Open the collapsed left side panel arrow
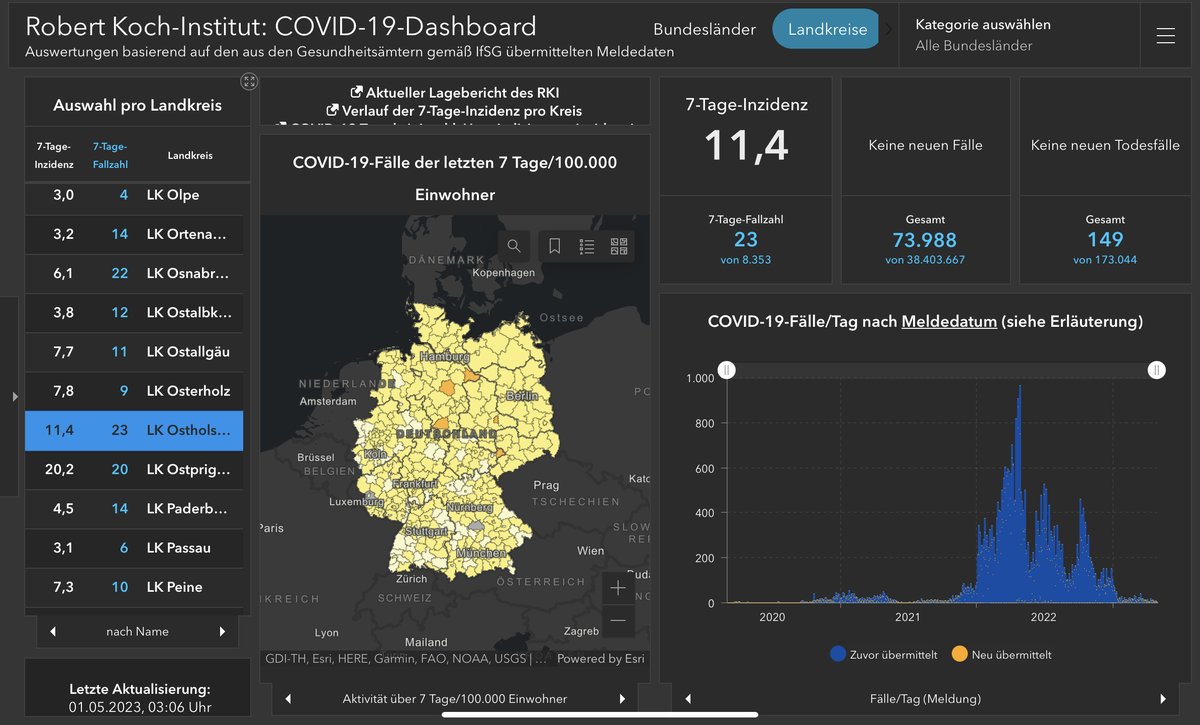Screen dimensions: 1200x725 coord(14,397)
